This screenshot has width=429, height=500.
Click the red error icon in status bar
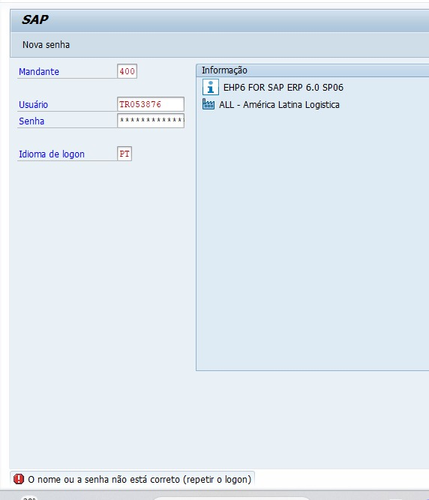19,479
